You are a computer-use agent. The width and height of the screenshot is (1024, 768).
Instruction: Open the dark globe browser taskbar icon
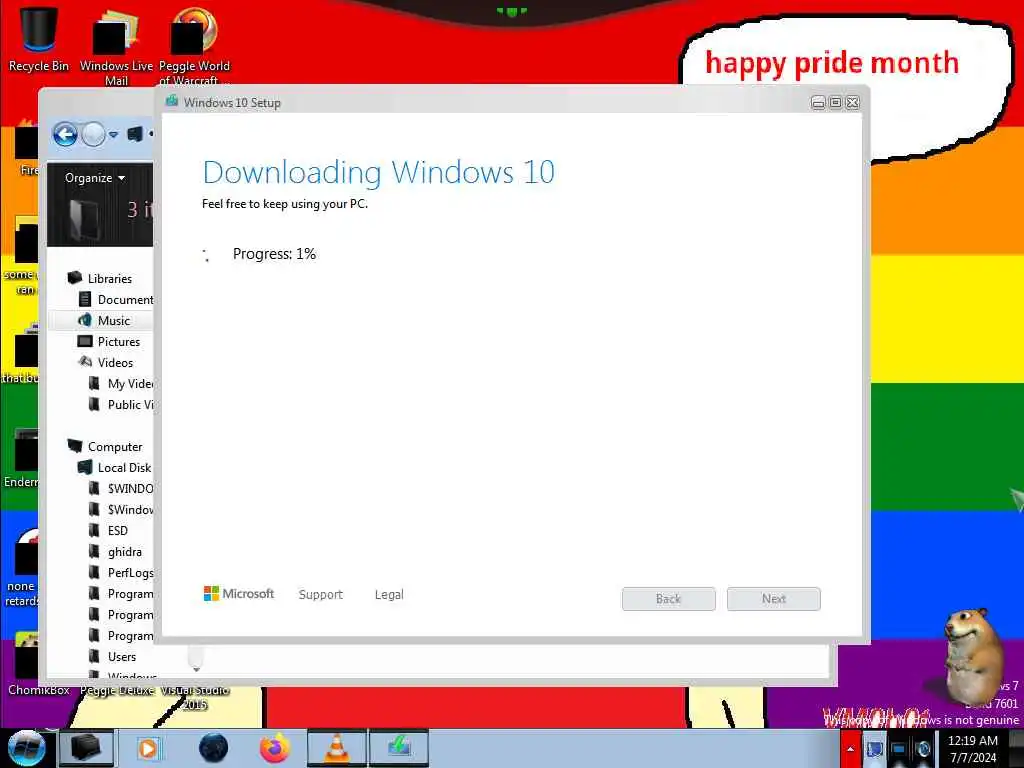click(x=213, y=748)
